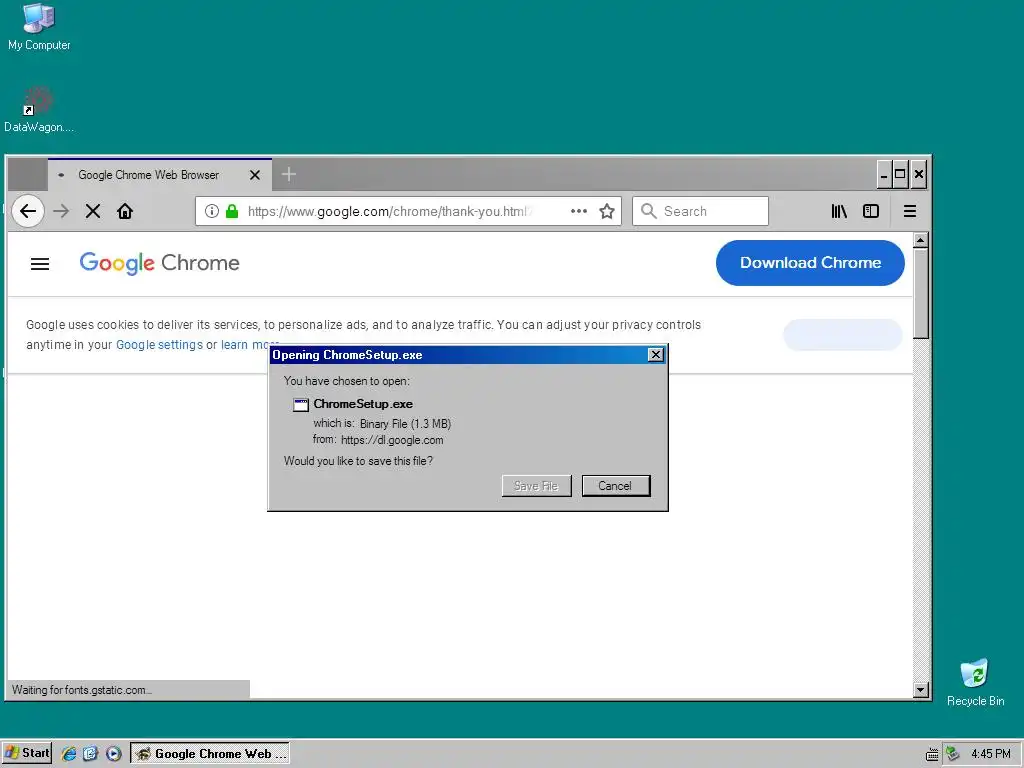Click the vertical scrollbar thumb
Image resolution: width=1024 pixels, height=768 pixels.
[x=920, y=293]
